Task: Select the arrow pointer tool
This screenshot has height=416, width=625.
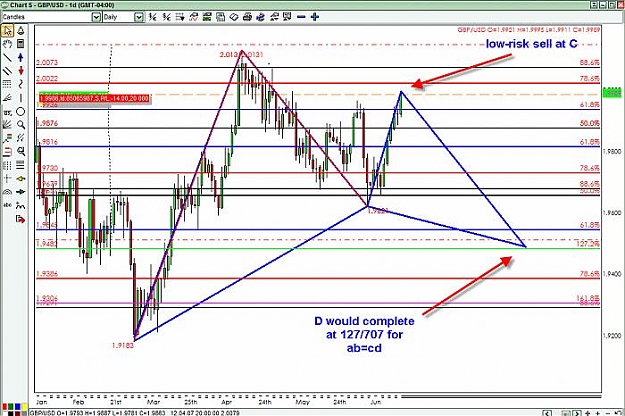Action: click(8, 30)
